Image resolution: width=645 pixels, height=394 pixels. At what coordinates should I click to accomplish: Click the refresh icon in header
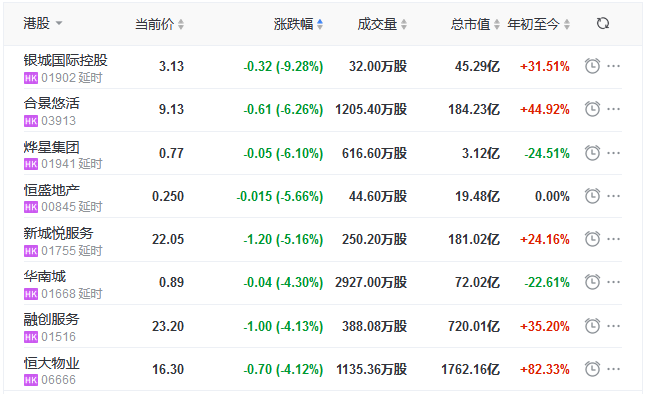[603, 23]
